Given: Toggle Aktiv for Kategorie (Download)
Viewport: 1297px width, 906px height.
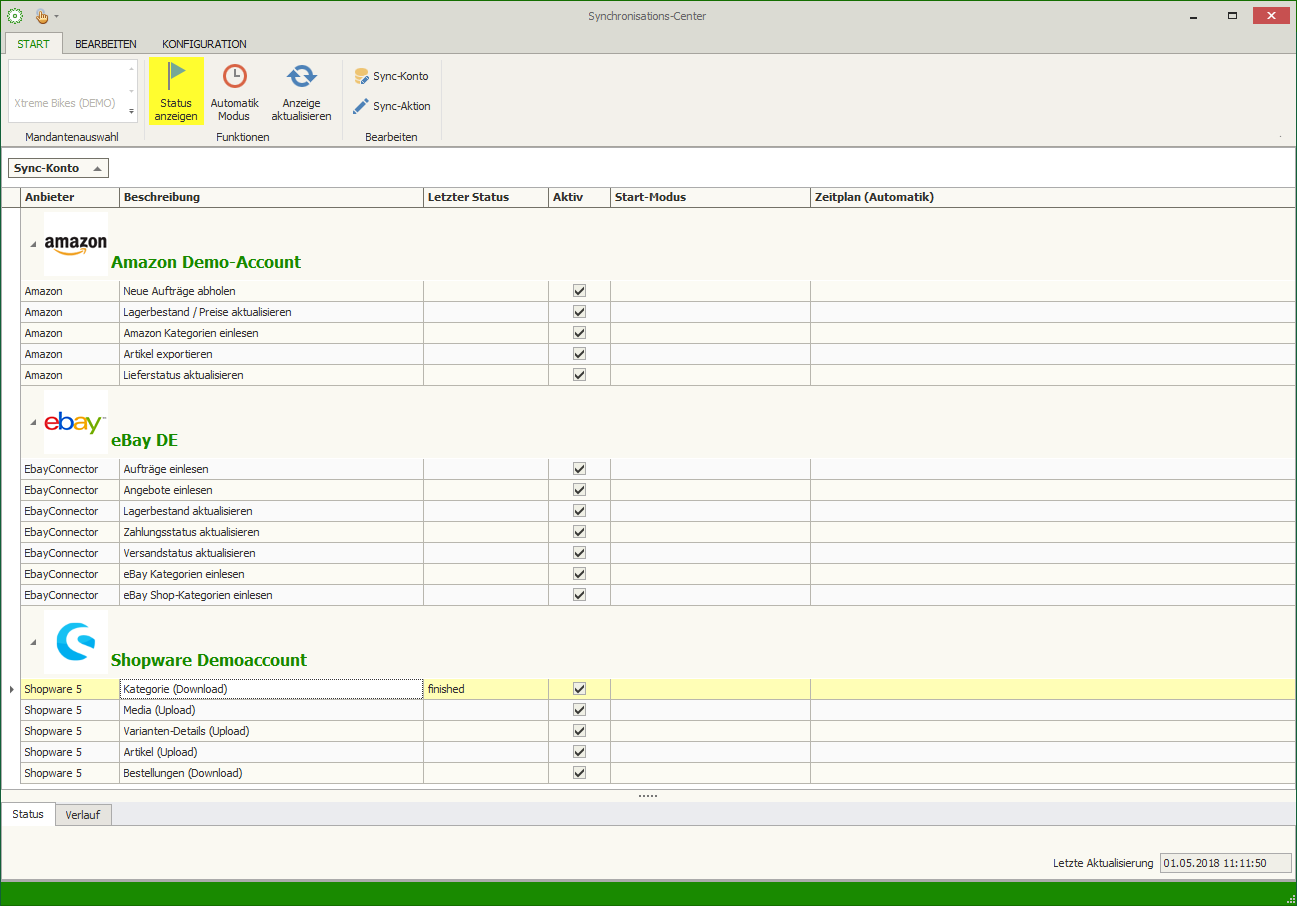Looking at the screenshot, I should click(579, 689).
